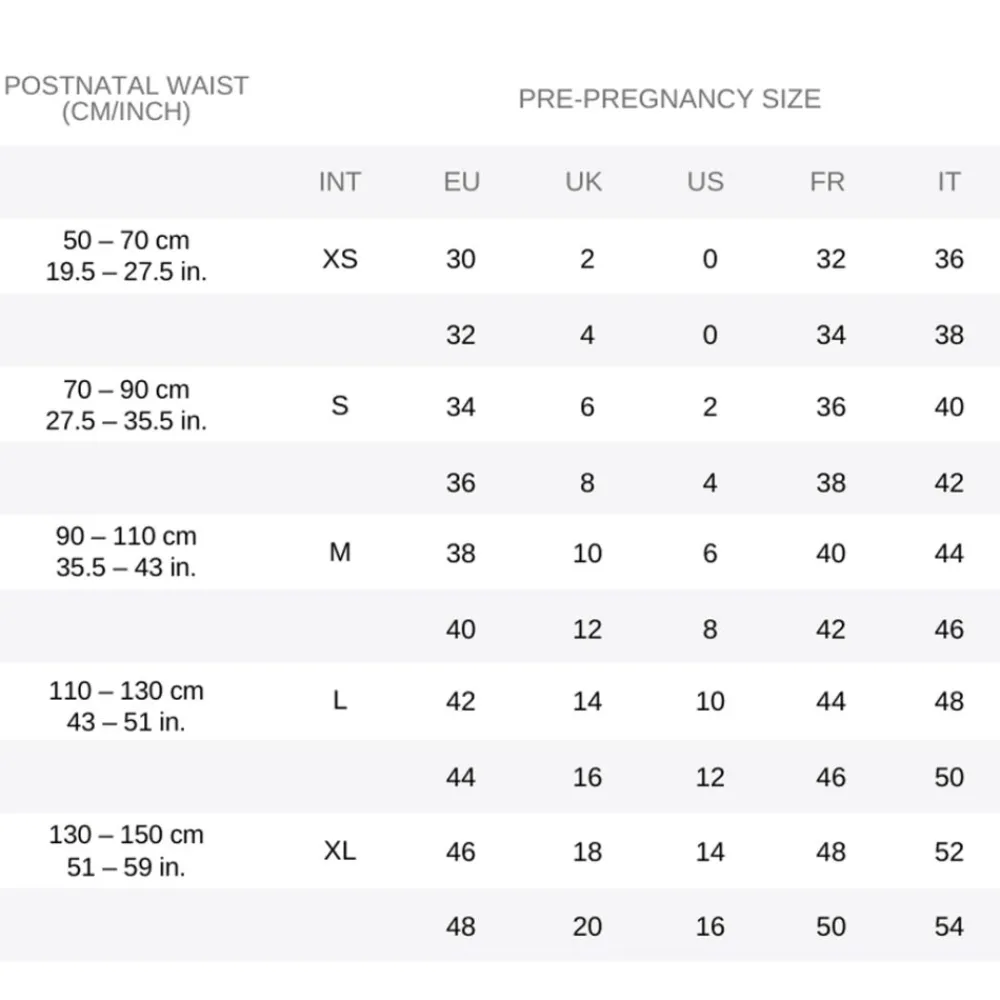Select the XL size label
The height and width of the screenshot is (1000, 1000).
(x=340, y=851)
